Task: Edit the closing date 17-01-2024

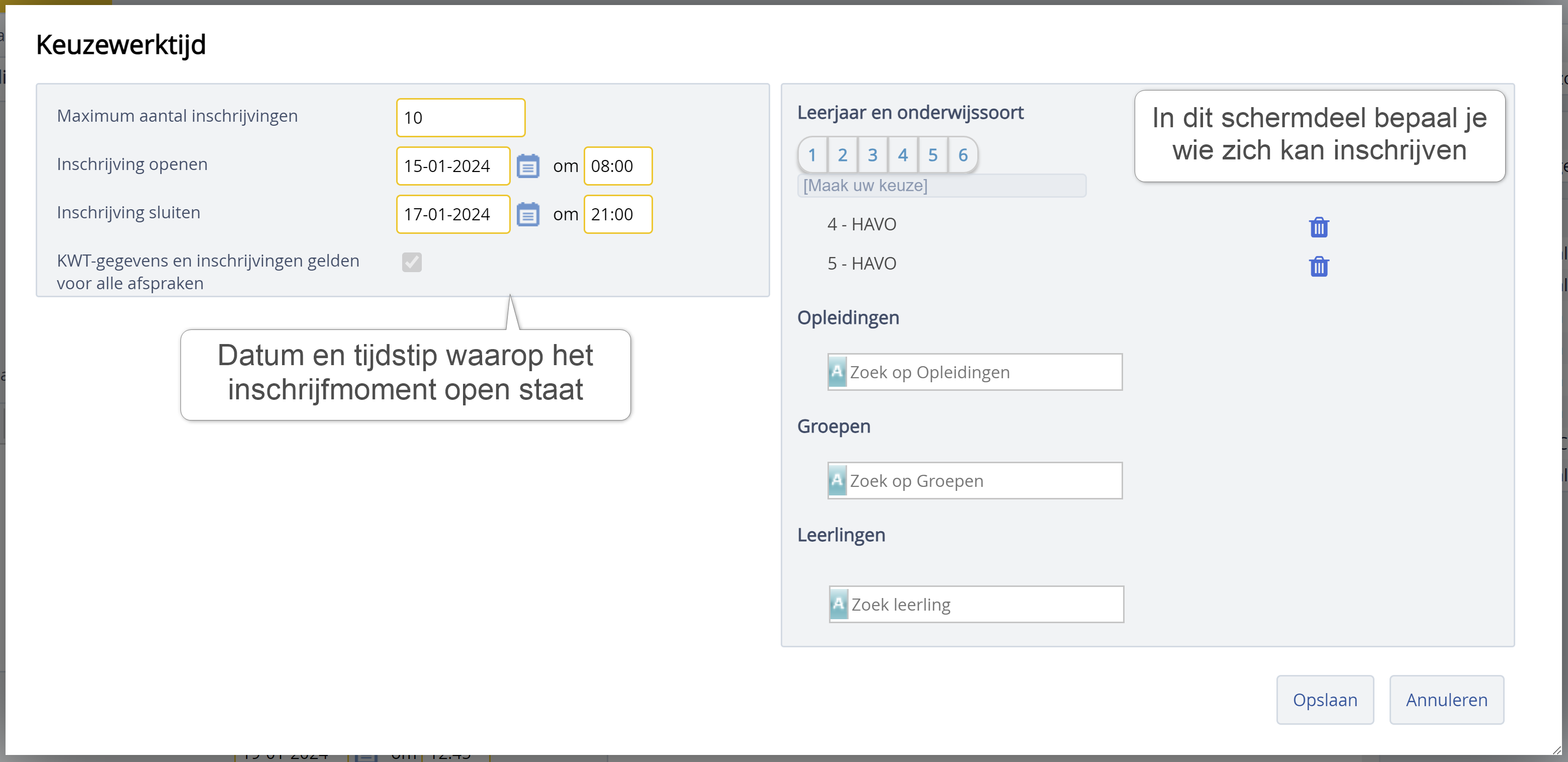Action: (453, 214)
